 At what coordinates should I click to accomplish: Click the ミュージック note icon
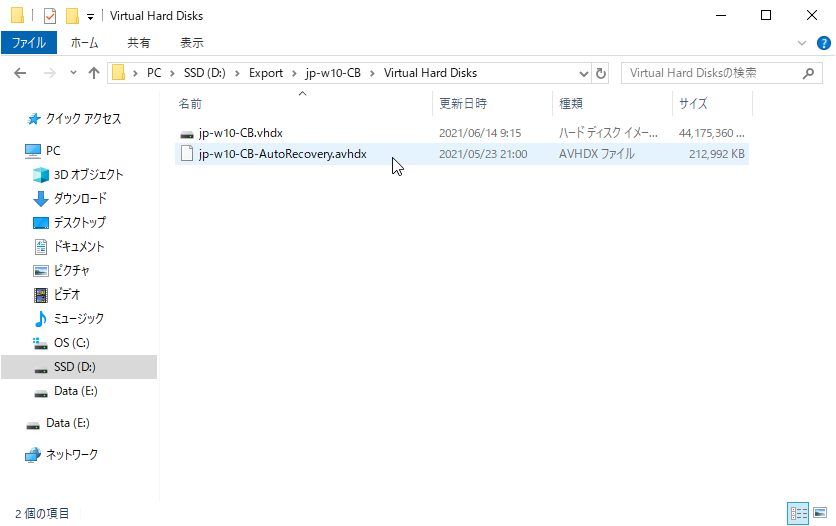coord(41,319)
